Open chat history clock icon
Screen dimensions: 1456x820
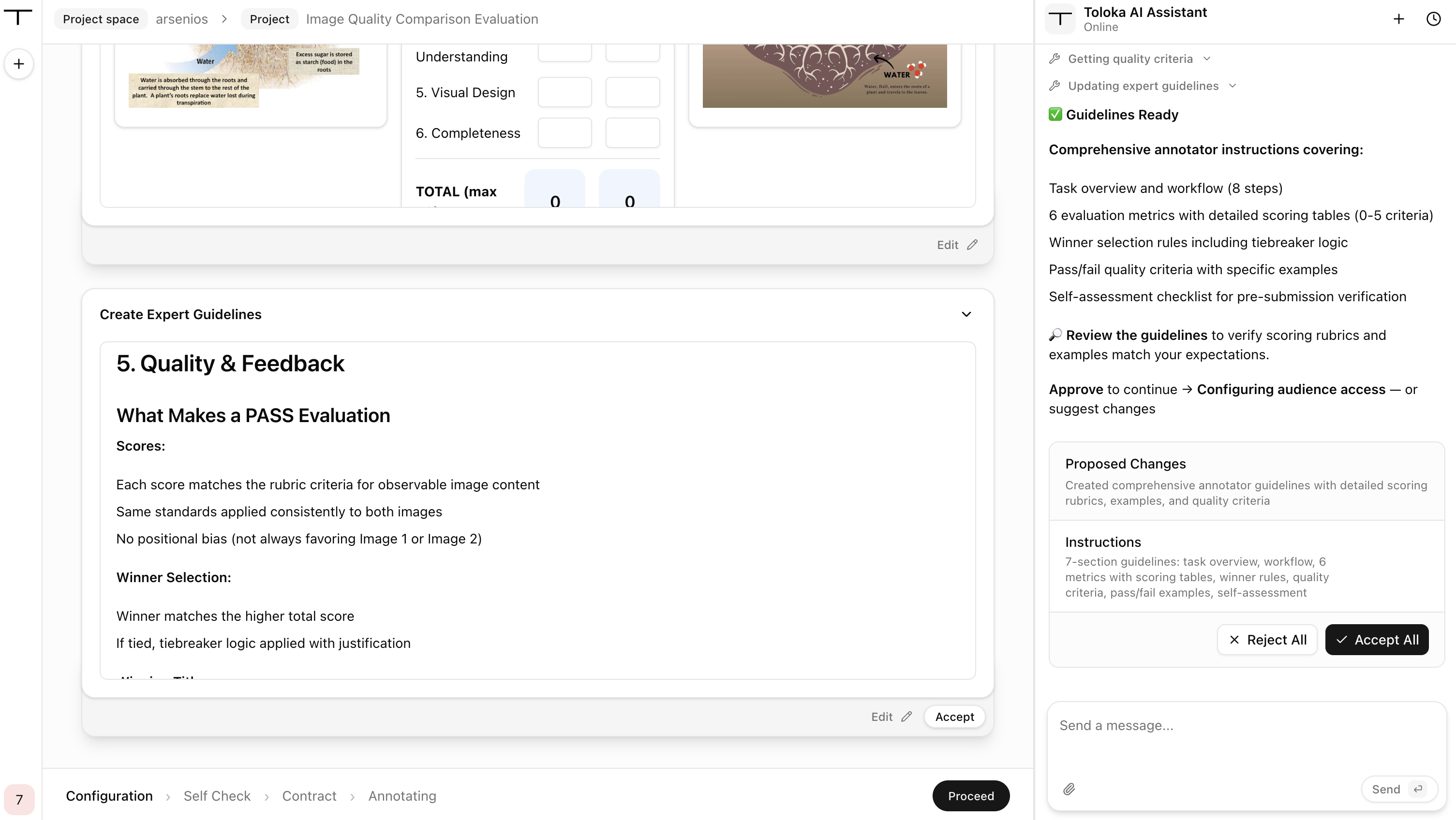[x=1433, y=19]
